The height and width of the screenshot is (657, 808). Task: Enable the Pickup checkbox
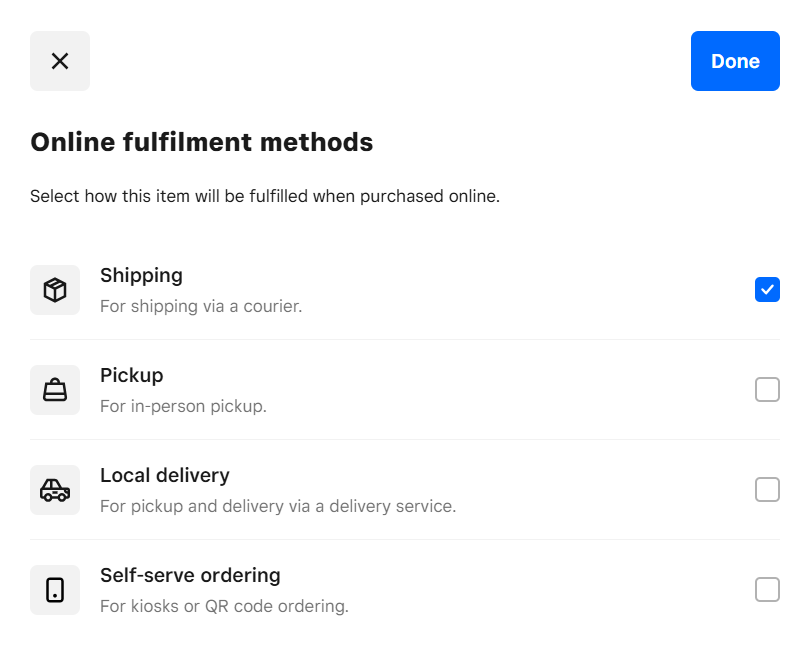(x=767, y=390)
